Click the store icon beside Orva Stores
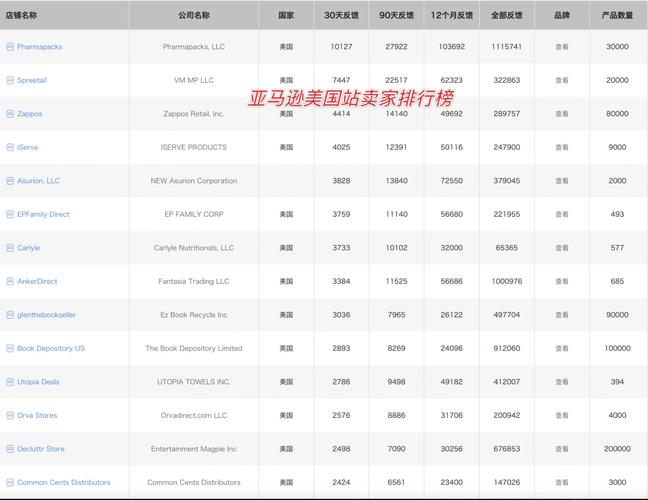The width and height of the screenshot is (648, 500). (x=10, y=415)
